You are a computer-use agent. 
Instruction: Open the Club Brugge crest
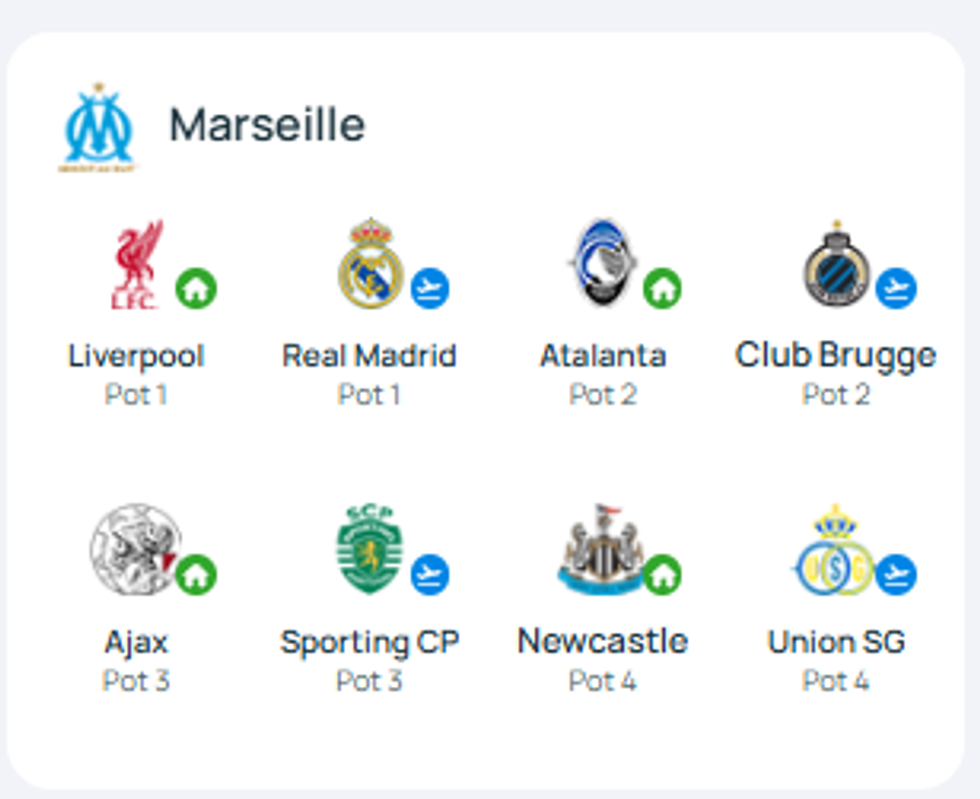836,264
